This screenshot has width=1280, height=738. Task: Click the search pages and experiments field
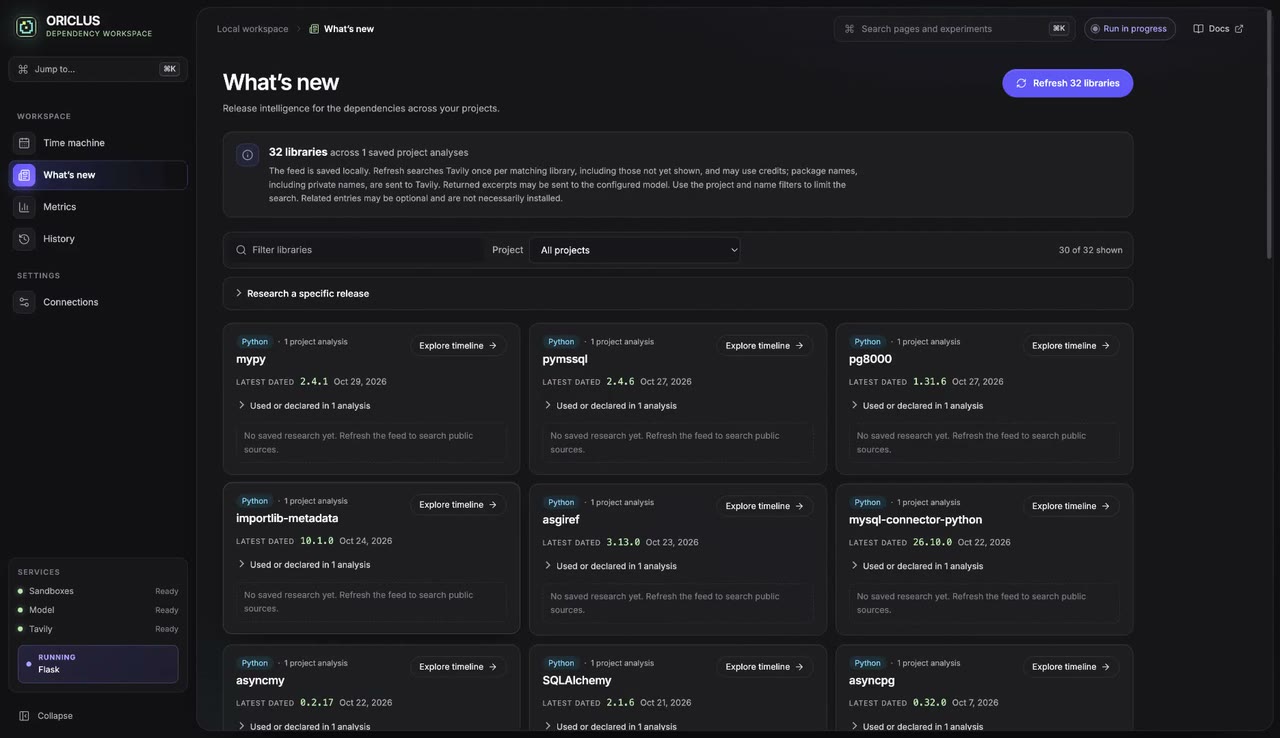pos(954,29)
